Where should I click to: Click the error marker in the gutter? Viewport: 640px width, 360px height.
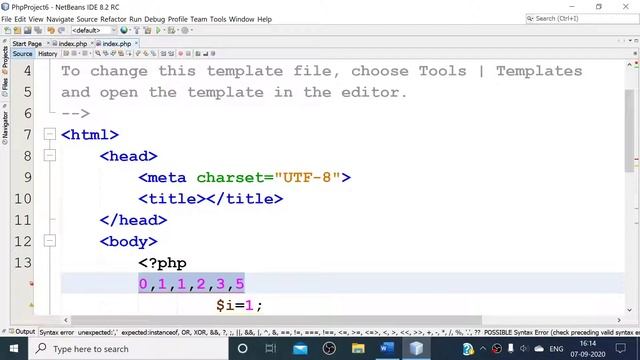pyautogui.click(x=31, y=283)
